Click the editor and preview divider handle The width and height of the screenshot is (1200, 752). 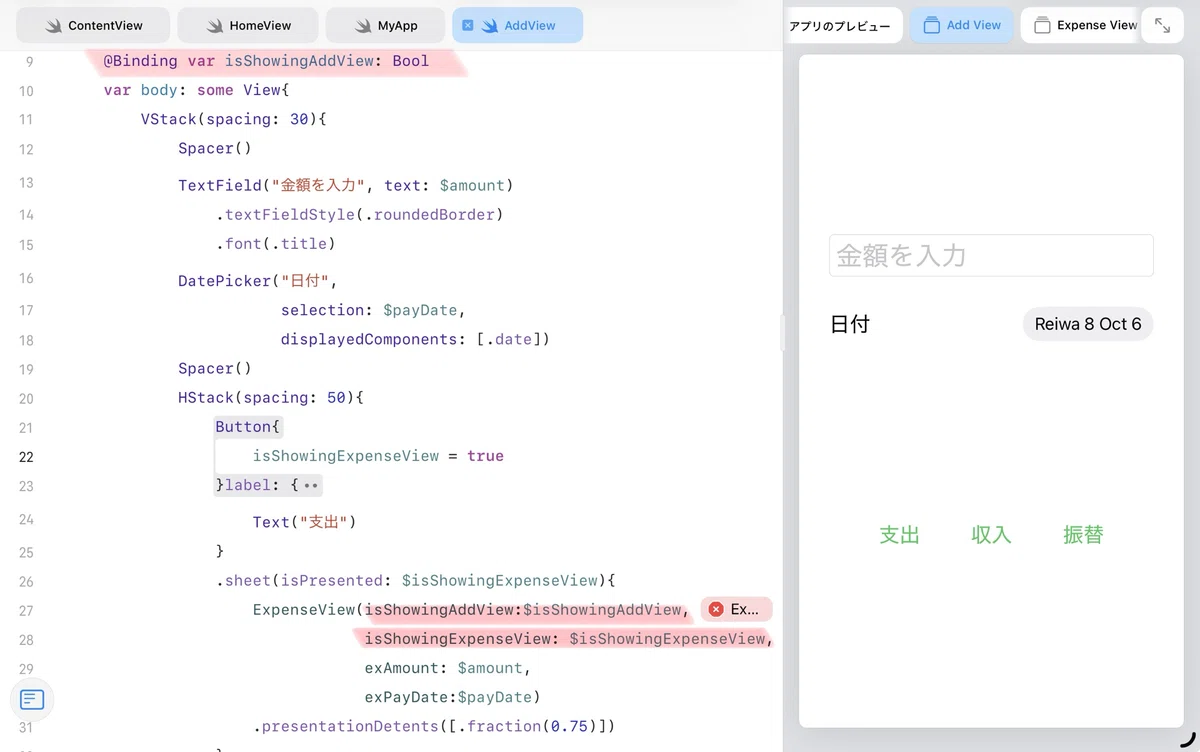(784, 332)
